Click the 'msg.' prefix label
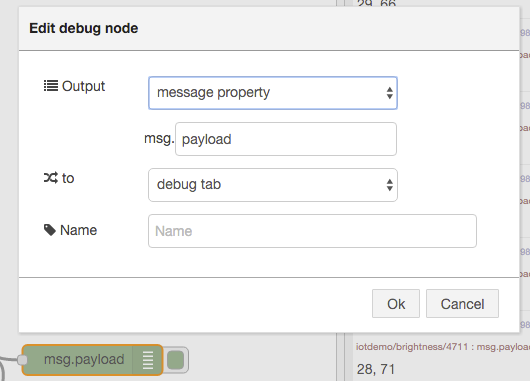 coord(159,139)
